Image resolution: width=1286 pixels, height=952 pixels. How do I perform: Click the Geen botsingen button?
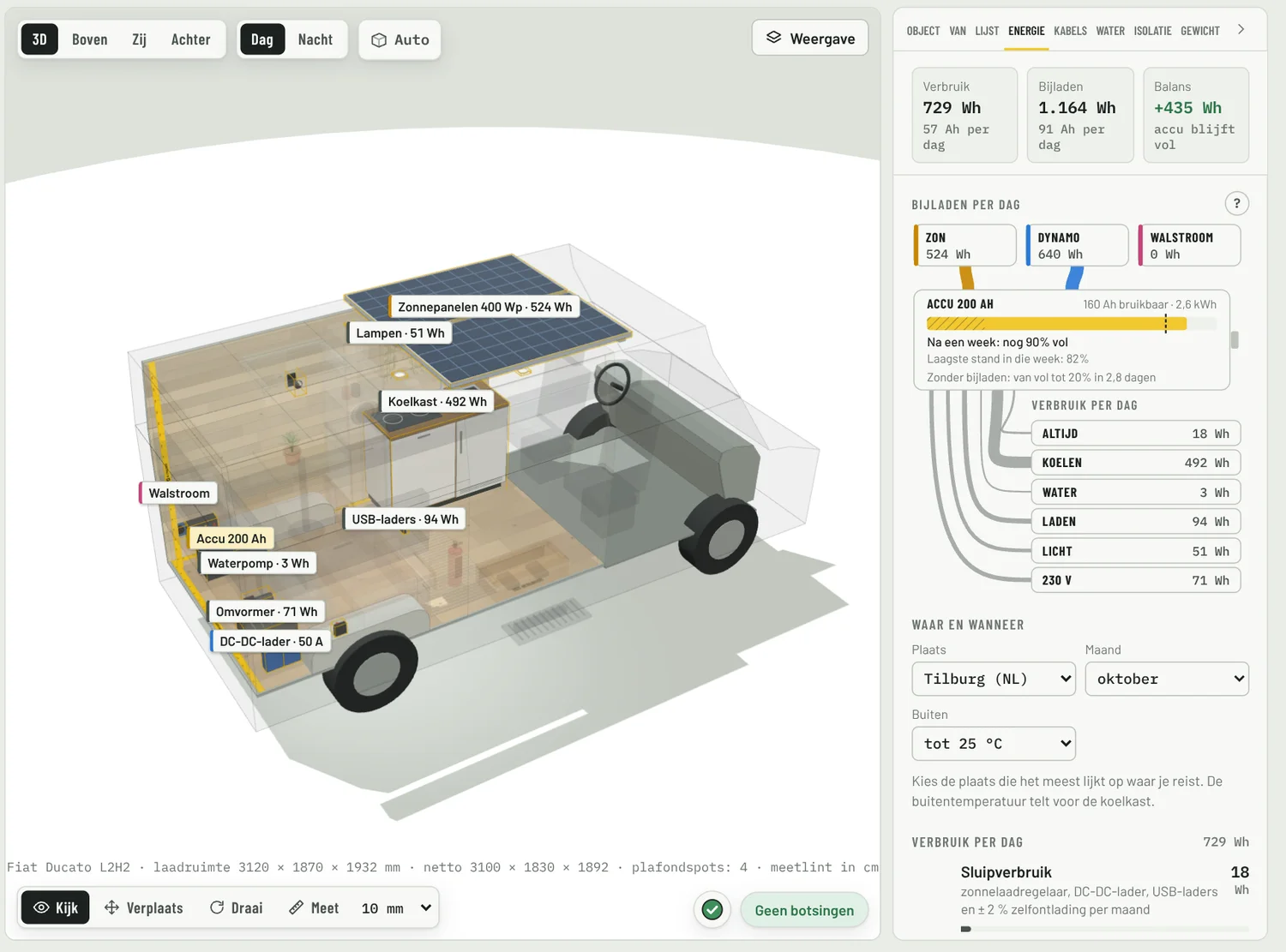(x=804, y=910)
